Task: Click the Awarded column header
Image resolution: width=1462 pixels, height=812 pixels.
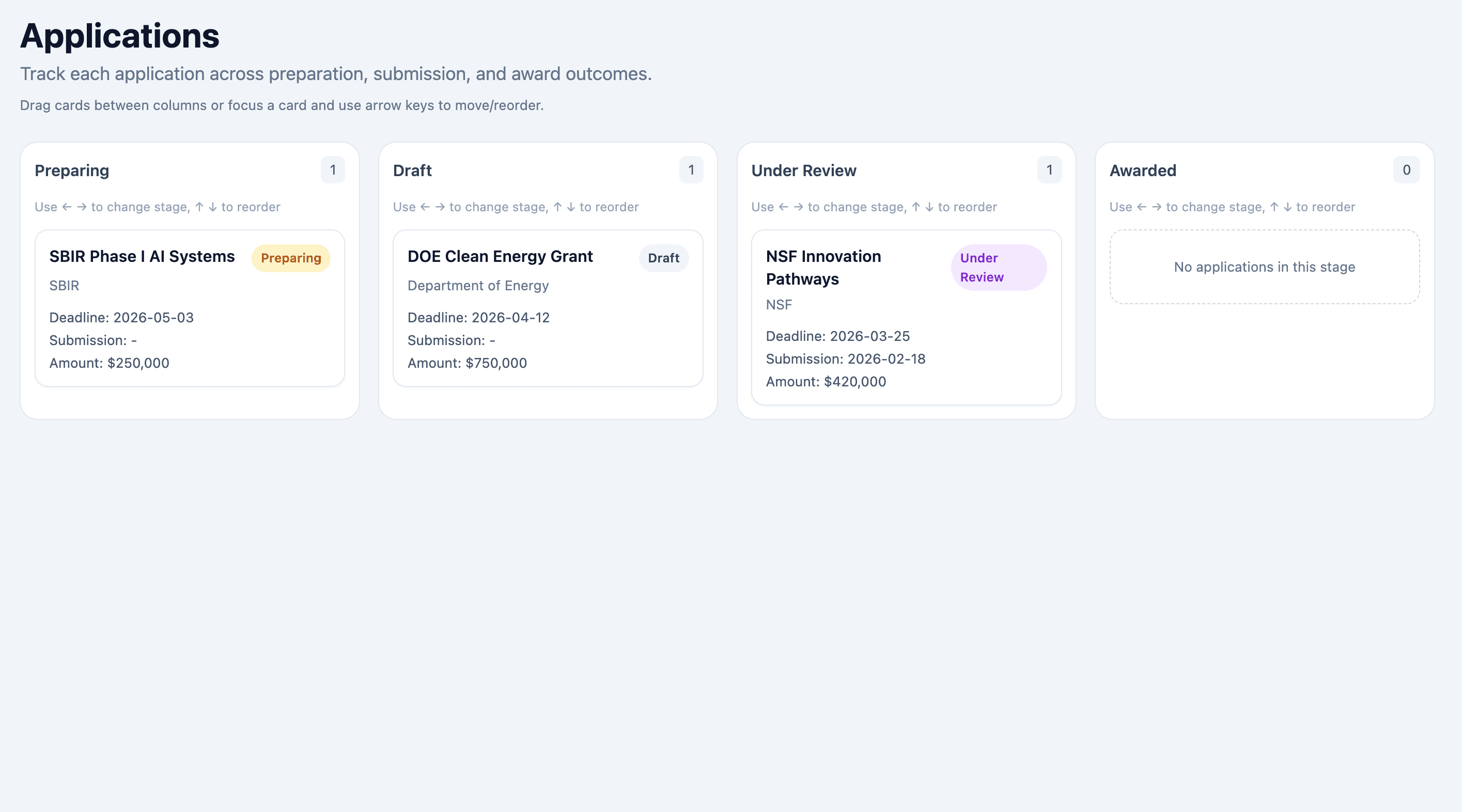Action: pyautogui.click(x=1142, y=169)
